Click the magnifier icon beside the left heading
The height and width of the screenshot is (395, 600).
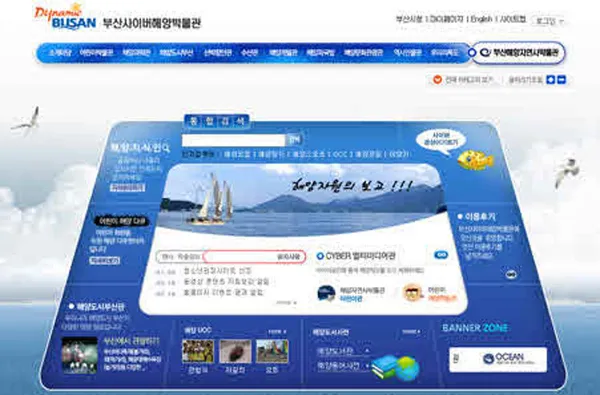[x=166, y=147]
